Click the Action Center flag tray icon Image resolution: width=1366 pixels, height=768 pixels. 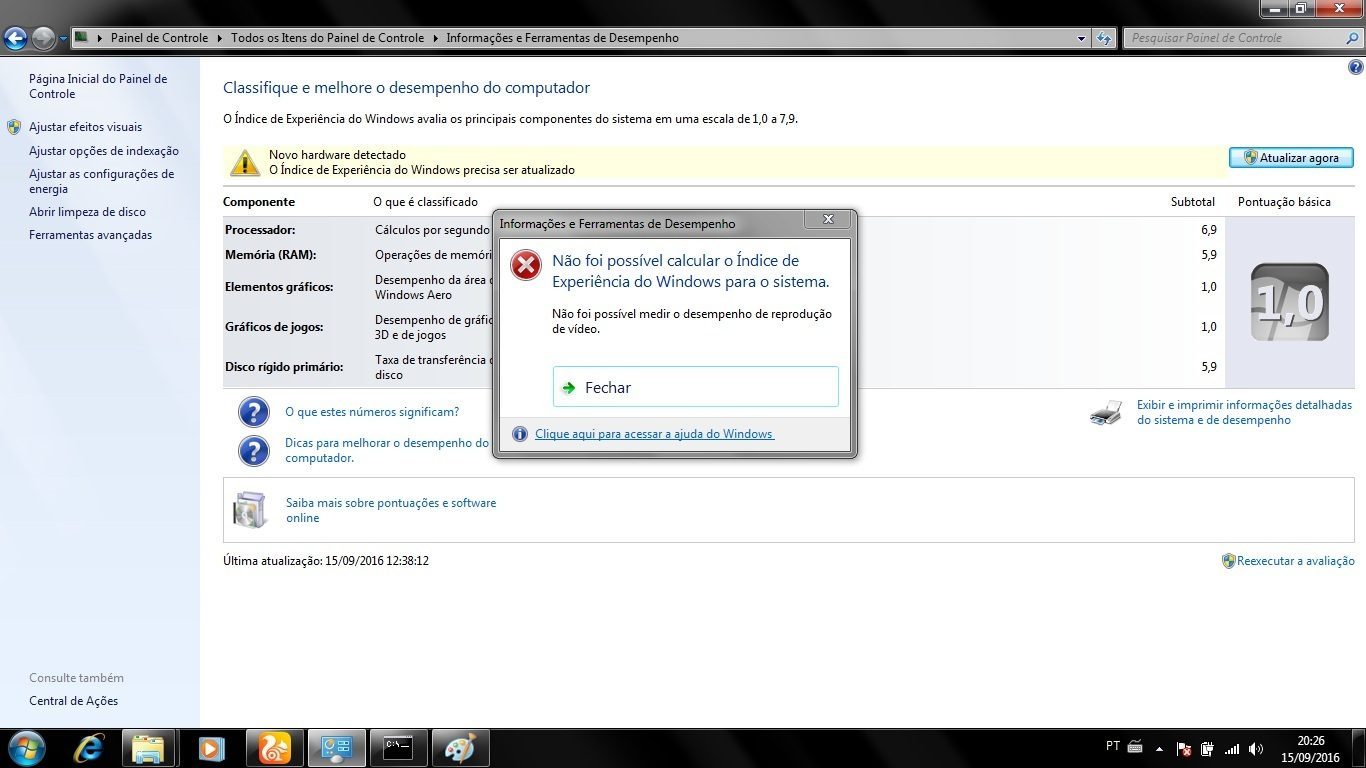1184,749
